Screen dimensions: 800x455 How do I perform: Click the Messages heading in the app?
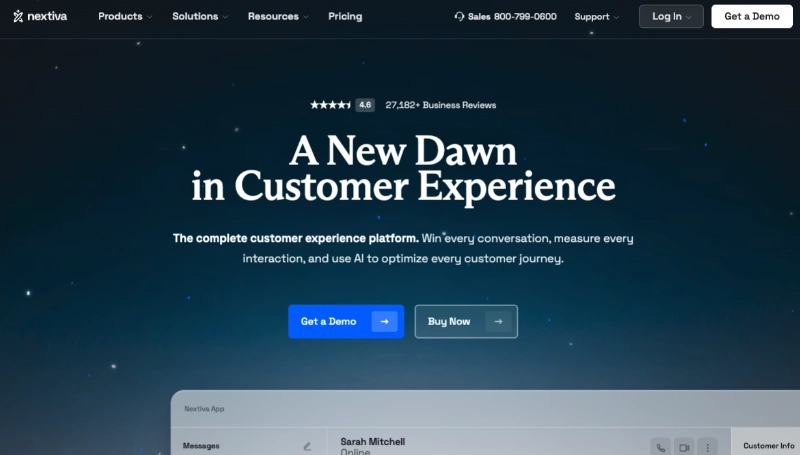pyautogui.click(x=201, y=446)
